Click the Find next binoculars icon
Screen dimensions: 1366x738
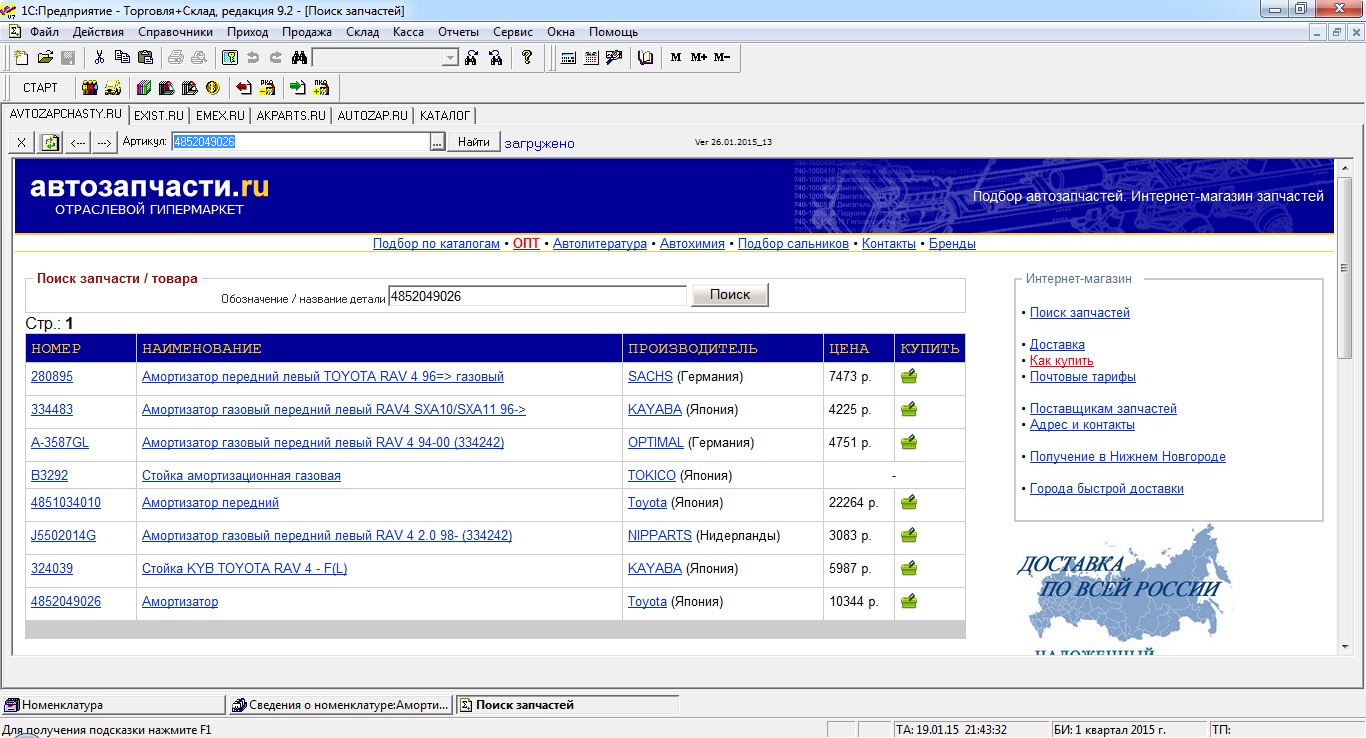[x=472, y=57]
